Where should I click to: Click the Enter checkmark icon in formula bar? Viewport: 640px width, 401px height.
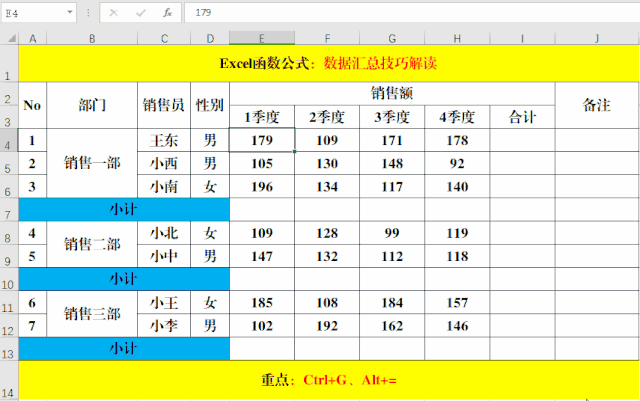pyautogui.click(x=141, y=13)
